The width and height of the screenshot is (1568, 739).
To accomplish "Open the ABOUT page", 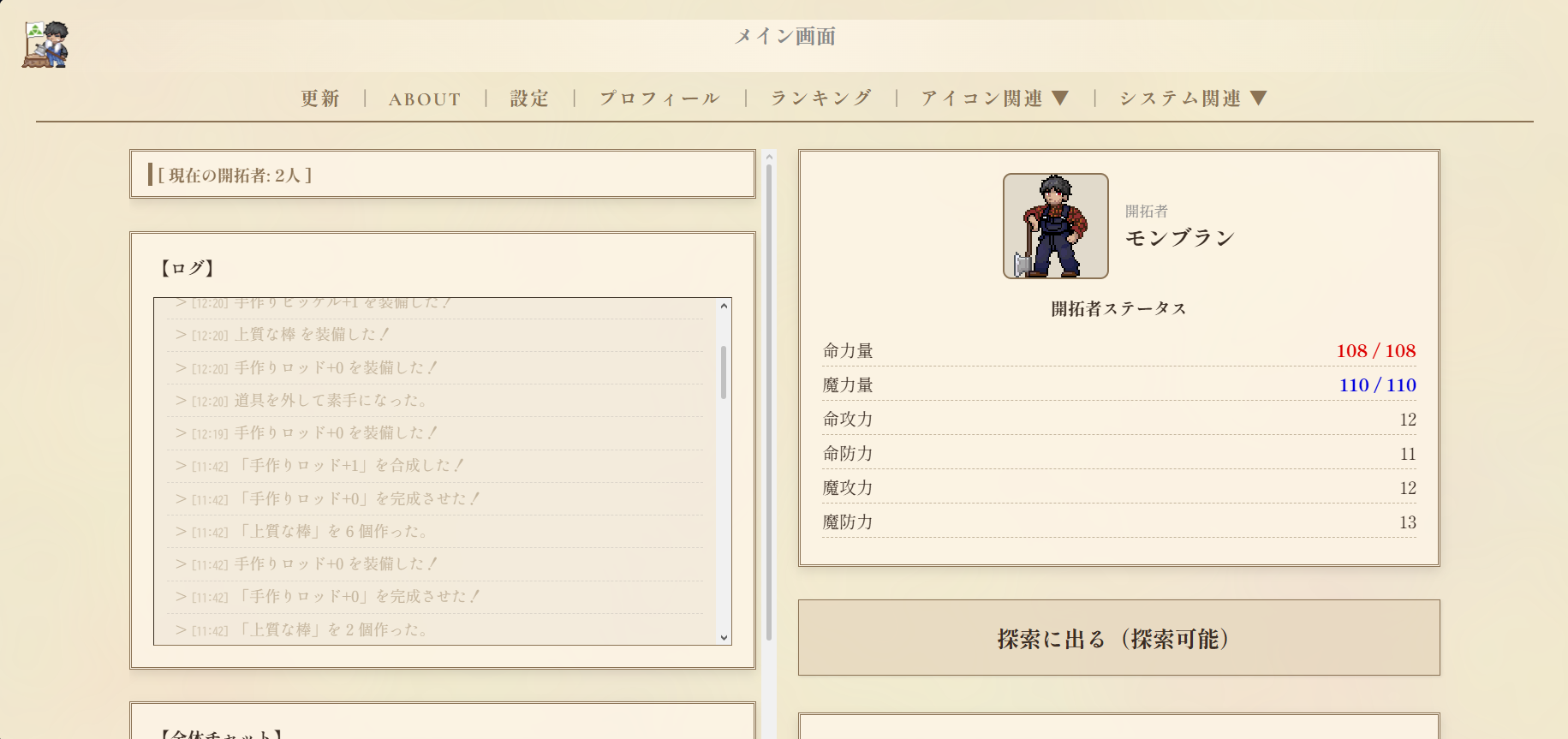I will coord(425,99).
